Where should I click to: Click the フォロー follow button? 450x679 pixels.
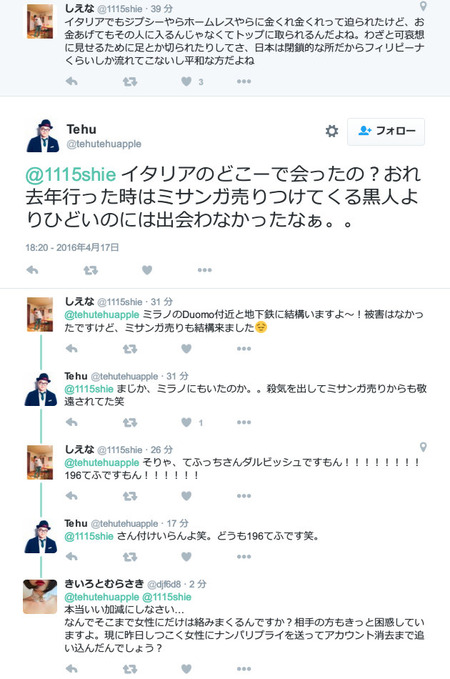coord(385,131)
